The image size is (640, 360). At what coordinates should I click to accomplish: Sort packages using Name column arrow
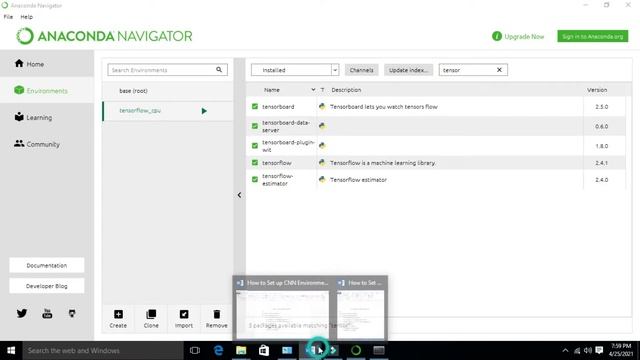click(313, 90)
